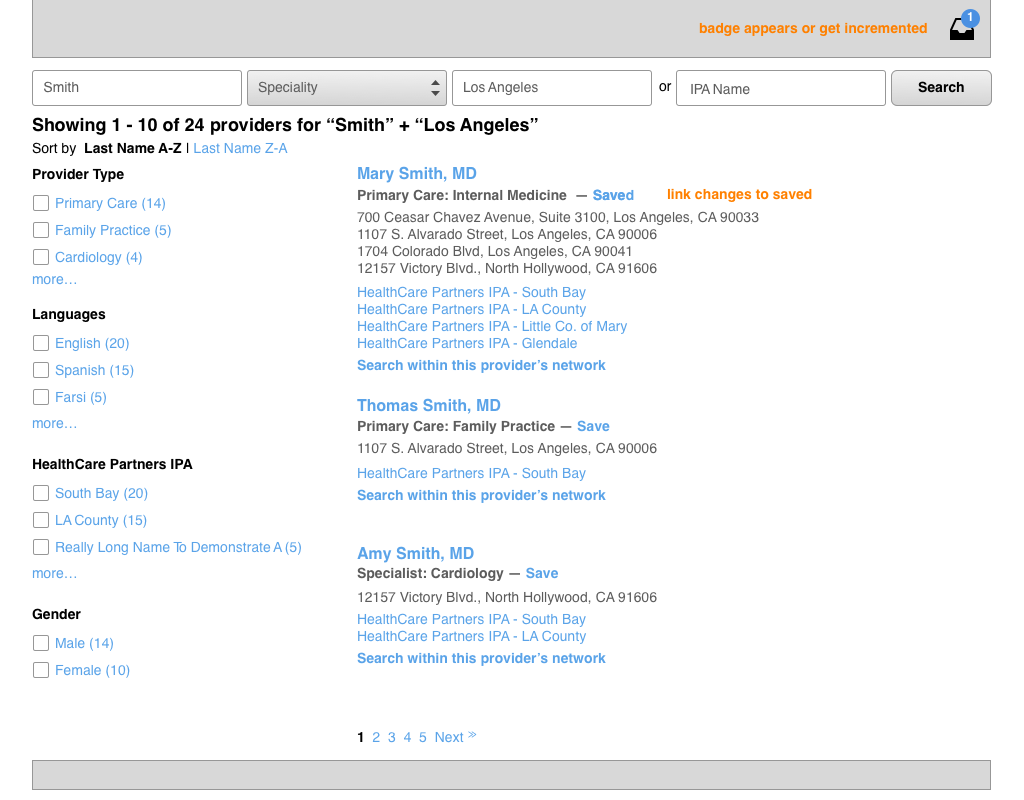Enable the Spanish language filter

pyautogui.click(x=41, y=370)
